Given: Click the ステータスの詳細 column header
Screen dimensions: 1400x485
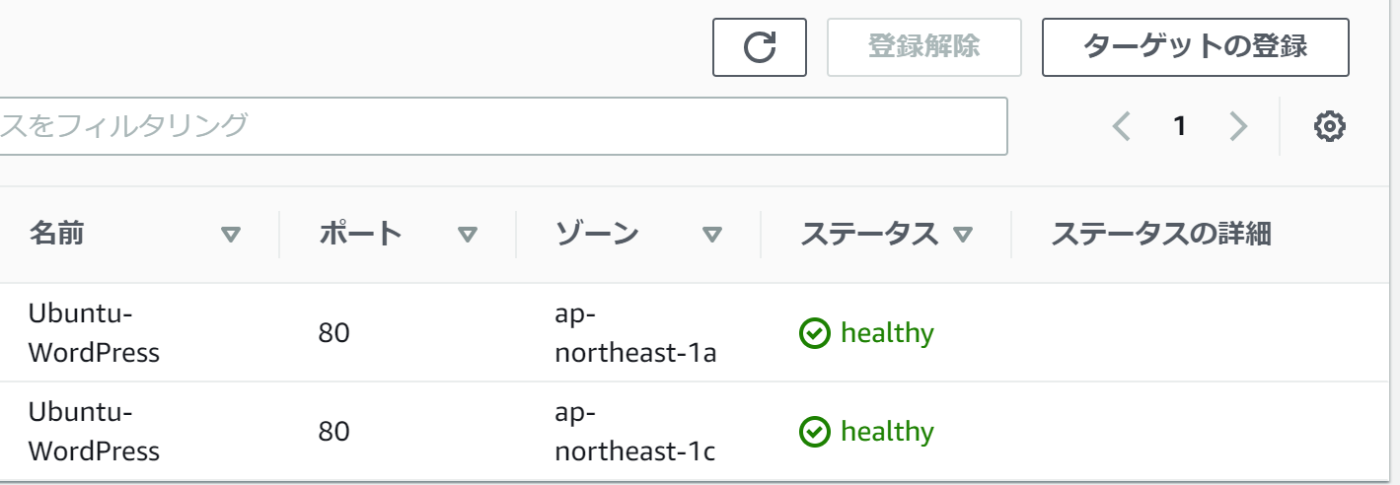Looking at the screenshot, I should tap(1161, 235).
